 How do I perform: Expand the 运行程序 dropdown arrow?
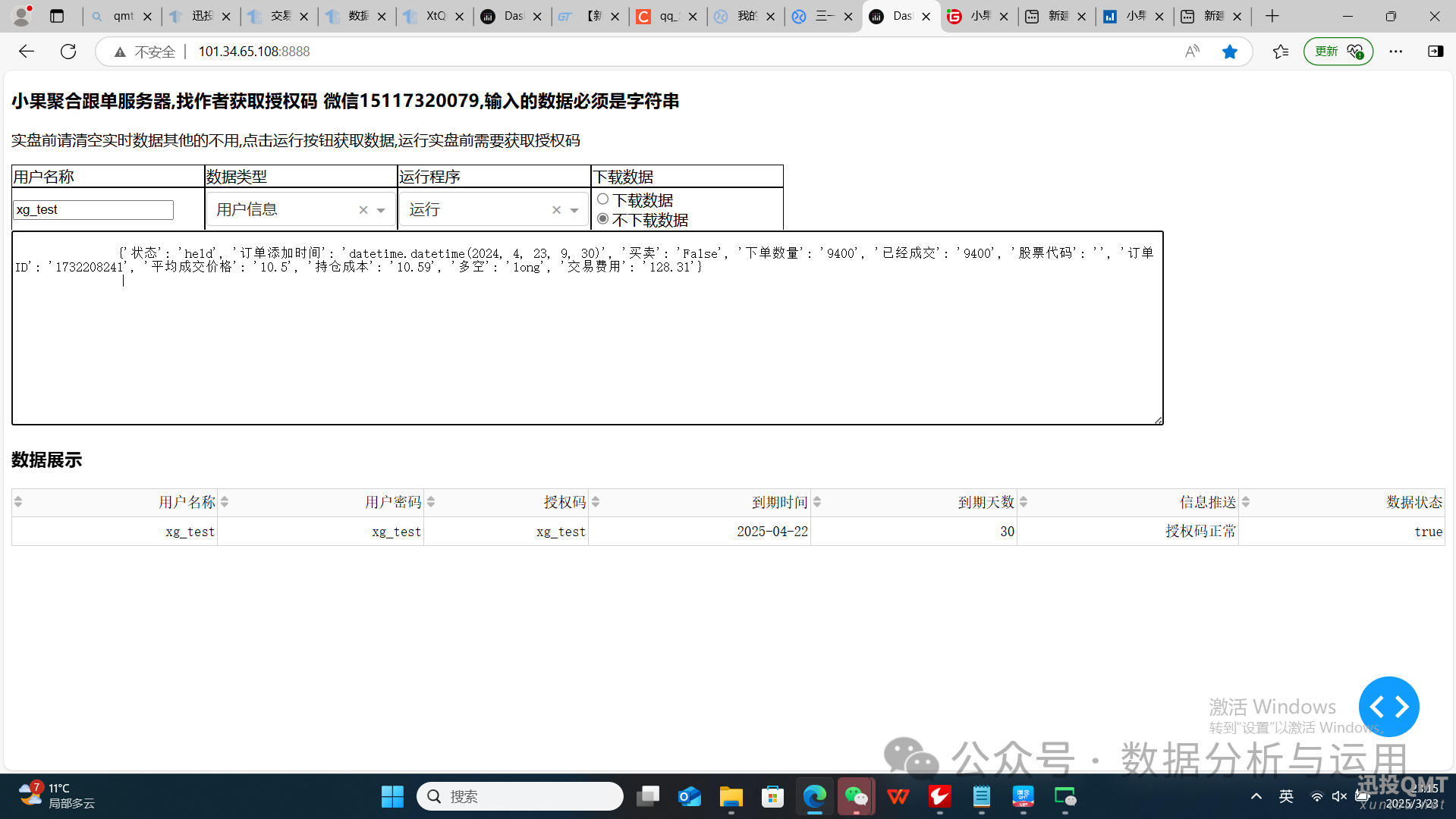click(x=574, y=210)
